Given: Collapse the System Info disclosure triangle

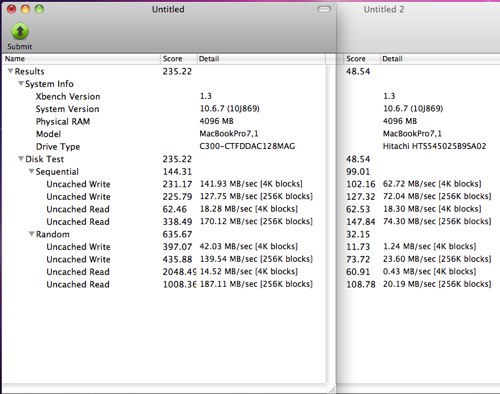Looking at the screenshot, I should pos(21,83).
